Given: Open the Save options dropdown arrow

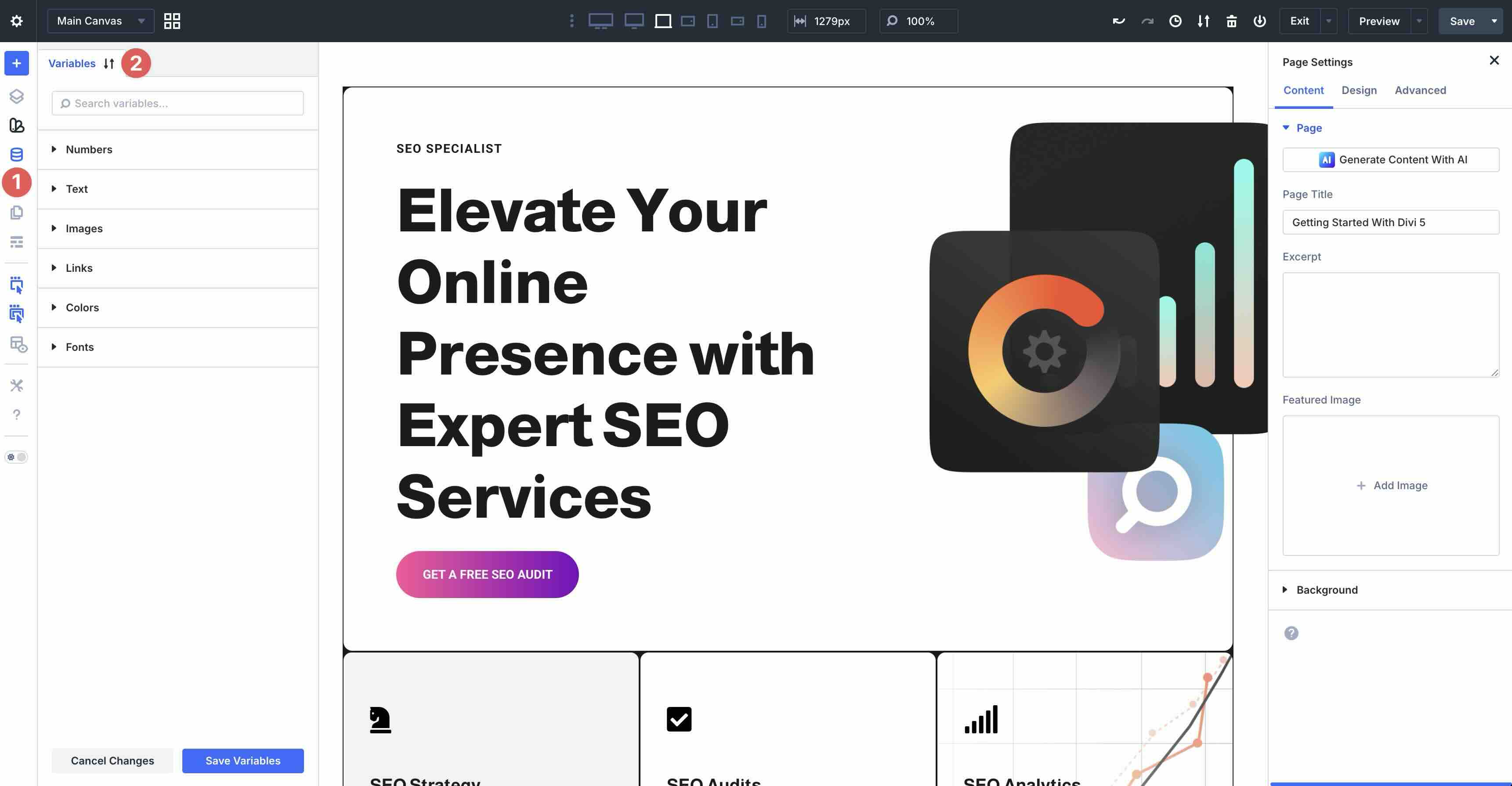Looking at the screenshot, I should [x=1494, y=21].
